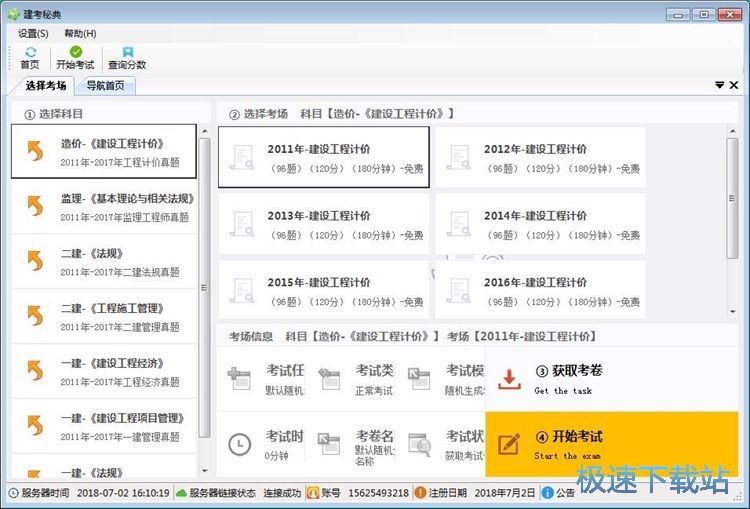Click exam room list scrollbar down arrow

click(732, 312)
